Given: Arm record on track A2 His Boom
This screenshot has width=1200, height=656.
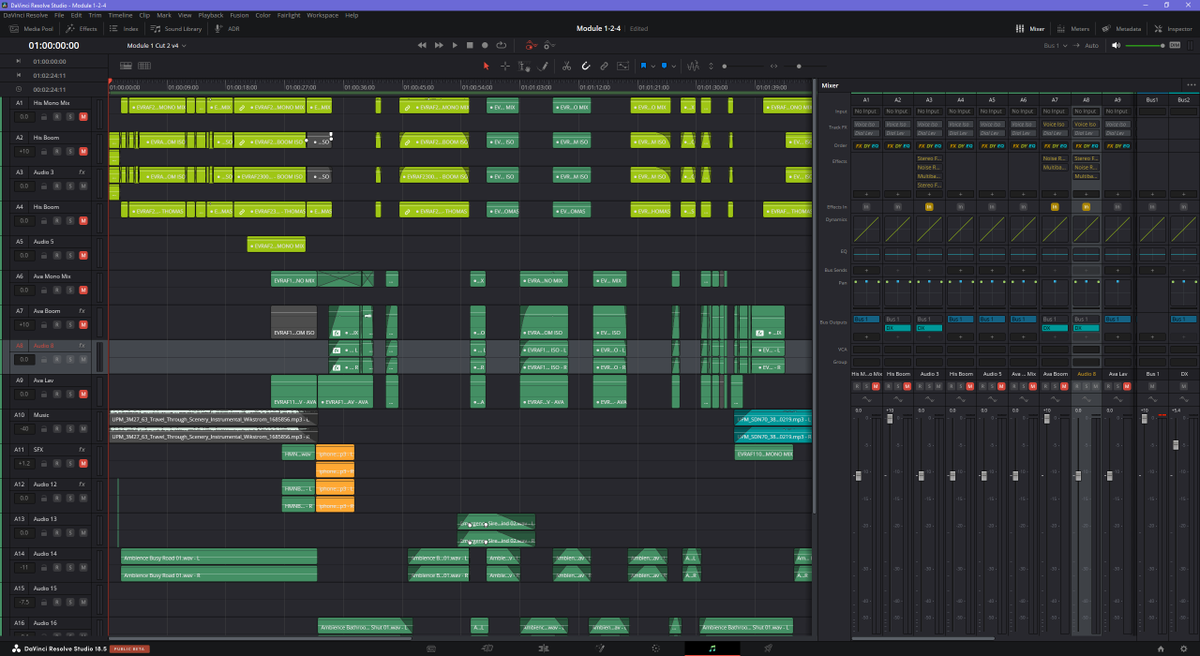Looking at the screenshot, I should click(57, 151).
